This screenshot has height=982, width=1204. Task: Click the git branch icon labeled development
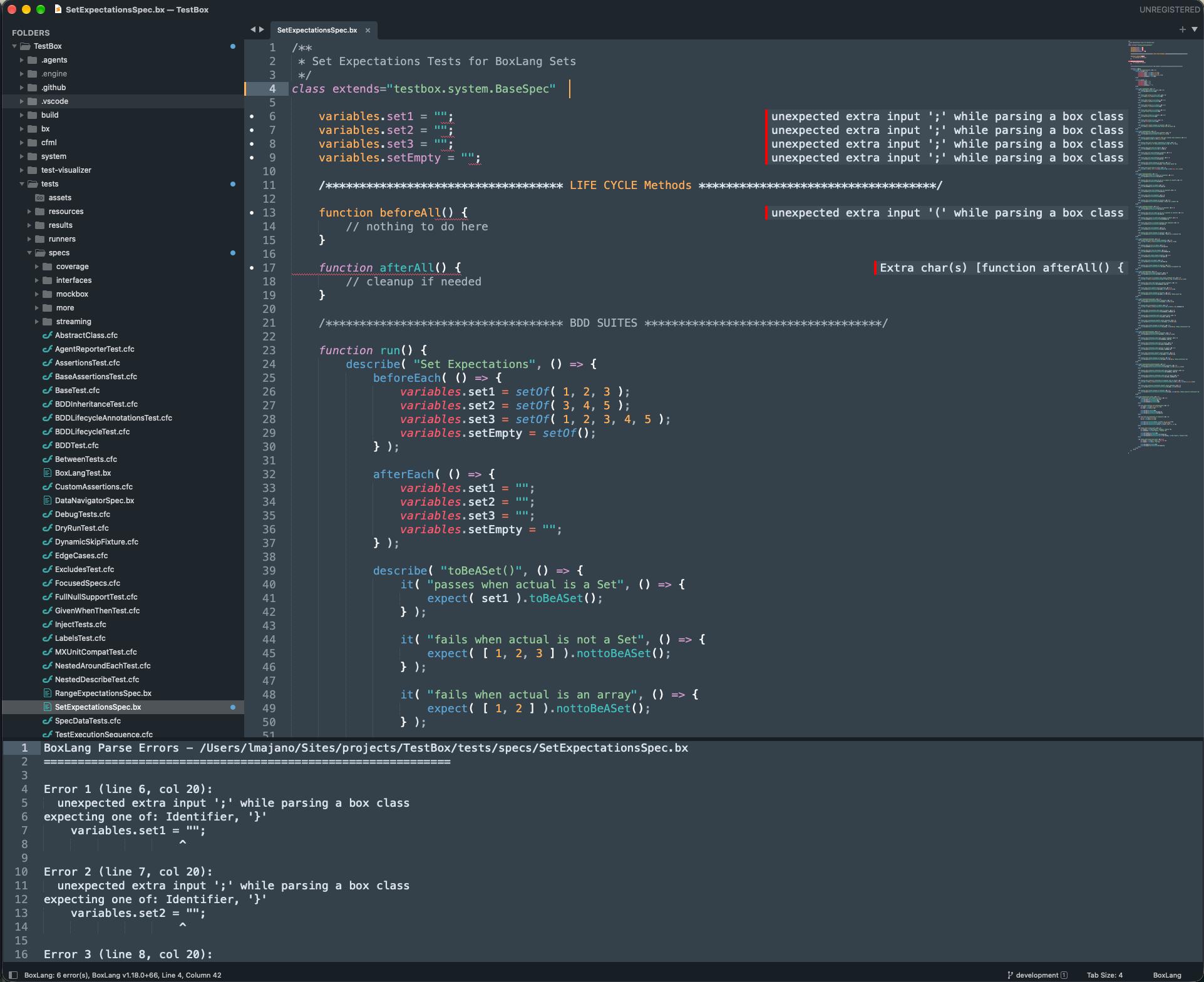tap(1010, 975)
